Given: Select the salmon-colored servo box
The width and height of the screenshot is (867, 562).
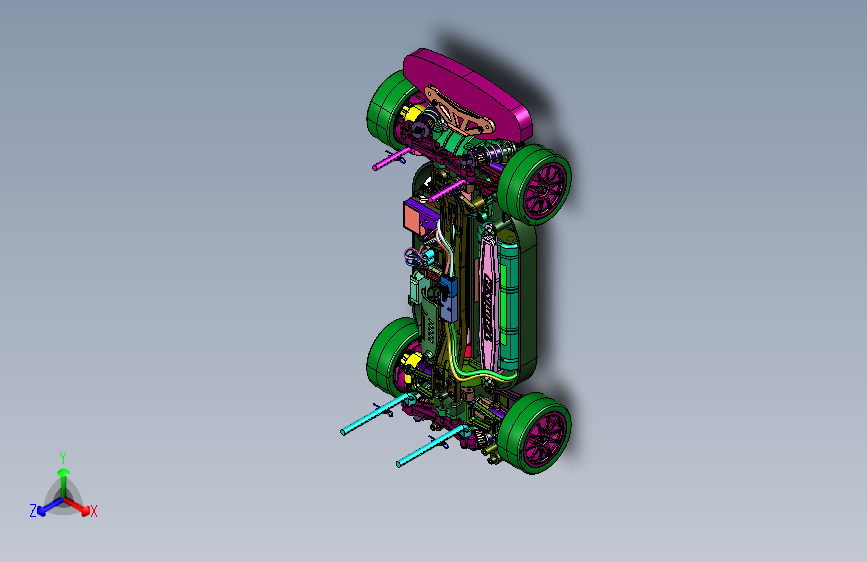Looking at the screenshot, I should click(x=413, y=218).
